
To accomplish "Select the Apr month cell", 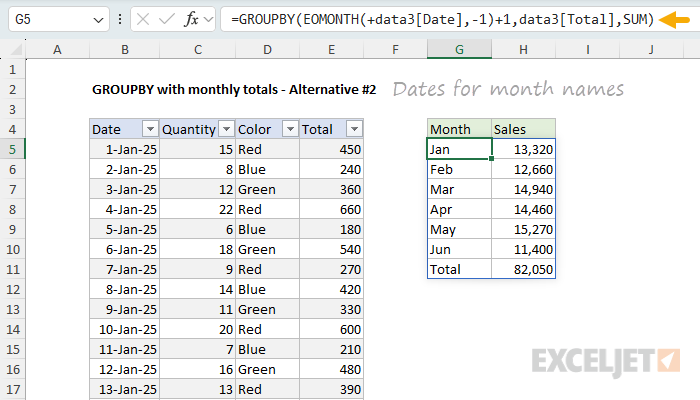I will [459, 209].
